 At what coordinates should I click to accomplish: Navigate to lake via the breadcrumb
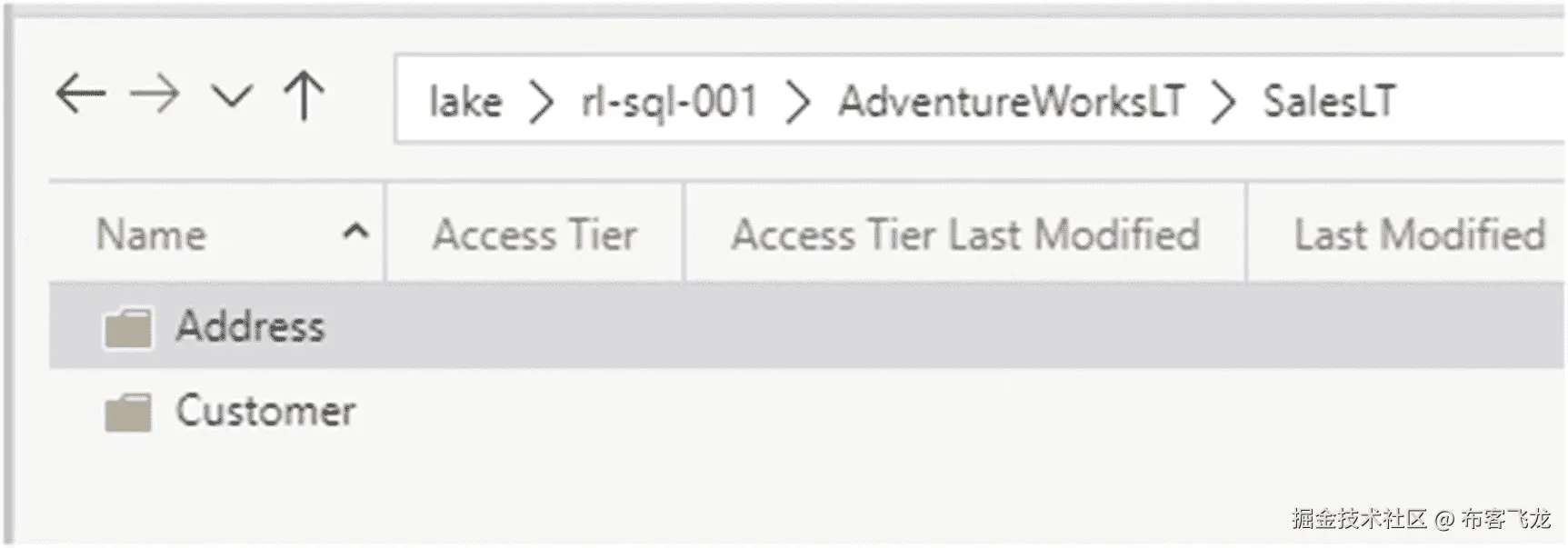pyautogui.click(x=464, y=103)
